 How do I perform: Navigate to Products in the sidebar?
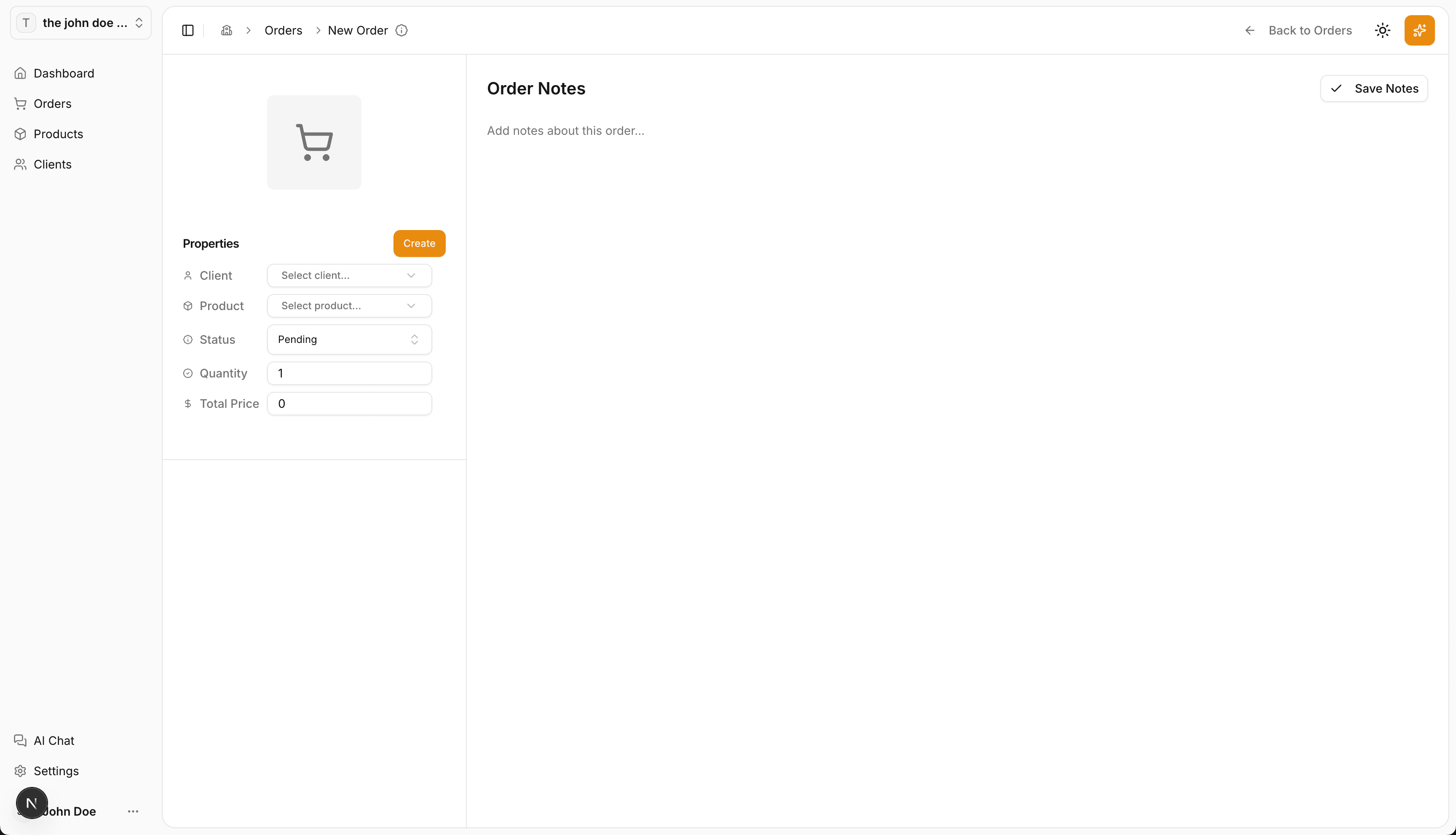pyautogui.click(x=58, y=134)
